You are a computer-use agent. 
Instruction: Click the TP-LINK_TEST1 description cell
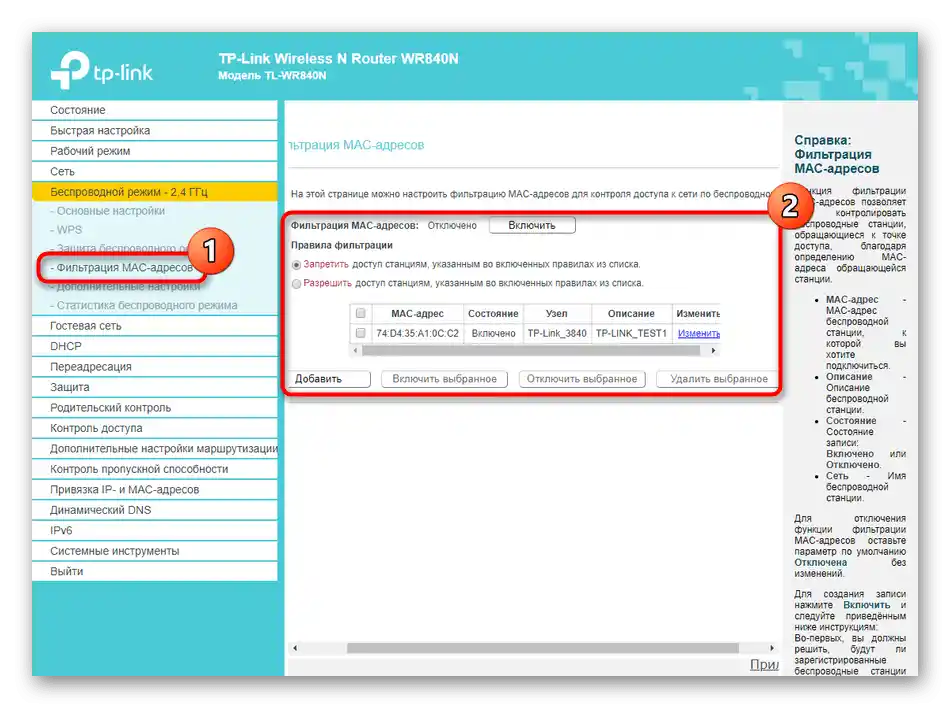(x=631, y=334)
